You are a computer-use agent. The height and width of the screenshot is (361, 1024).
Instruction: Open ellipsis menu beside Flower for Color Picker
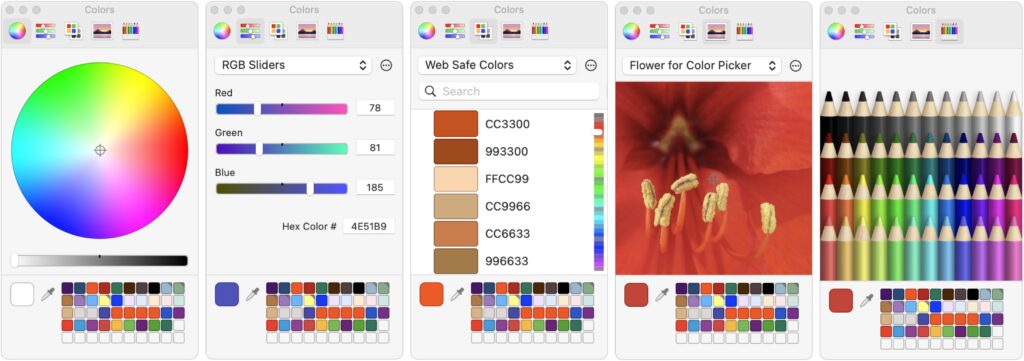795,65
